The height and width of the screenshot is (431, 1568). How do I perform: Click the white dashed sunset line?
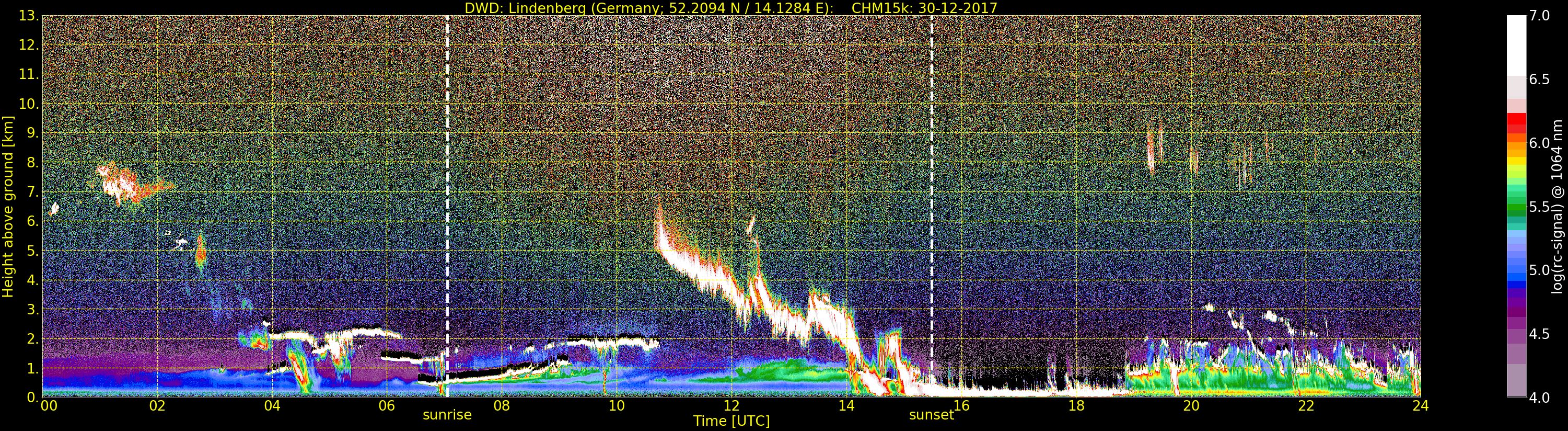click(931, 206)
